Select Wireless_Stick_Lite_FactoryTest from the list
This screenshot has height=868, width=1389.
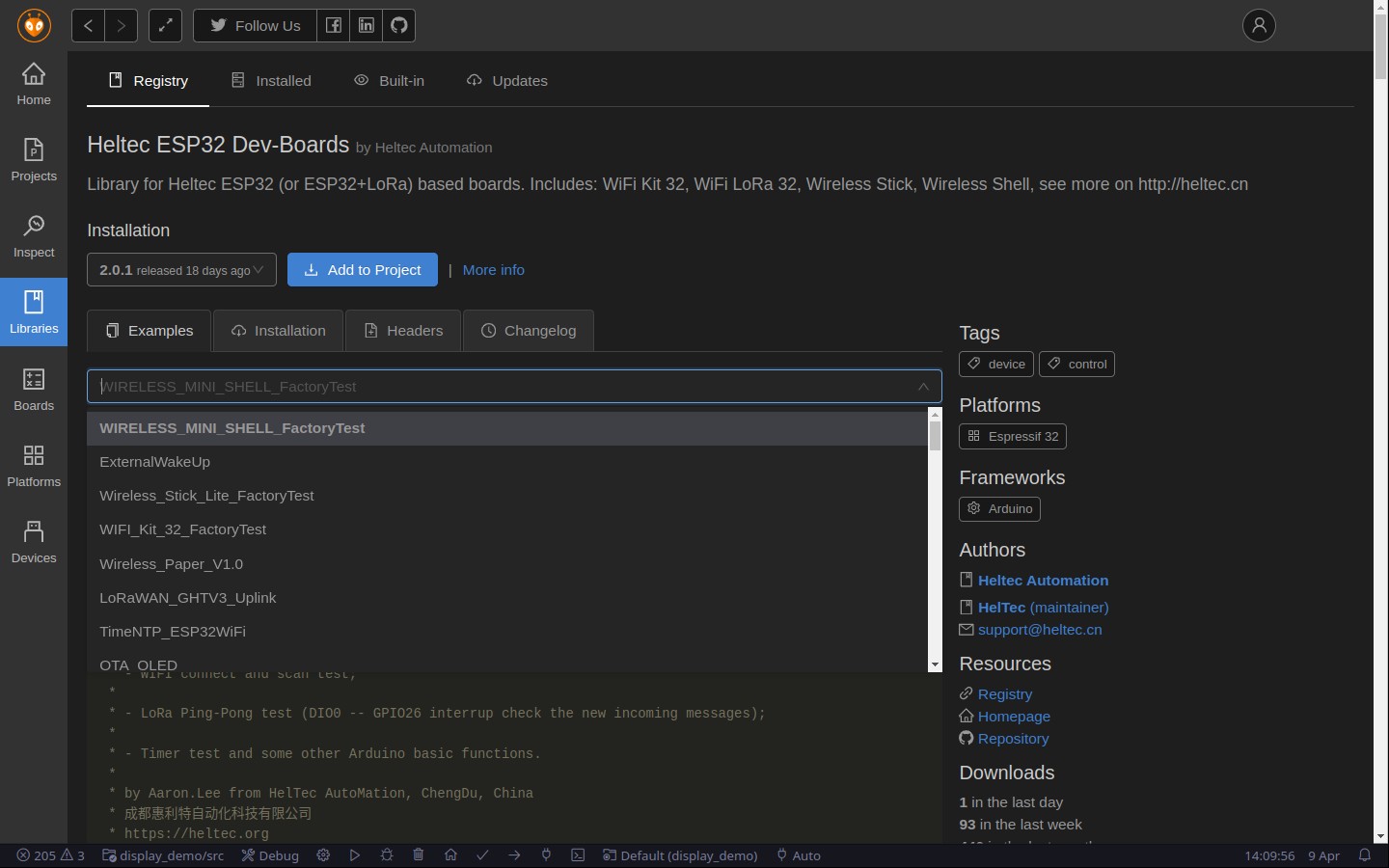coord(206,496)
